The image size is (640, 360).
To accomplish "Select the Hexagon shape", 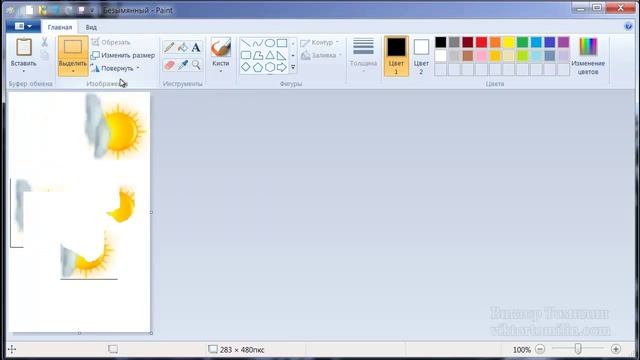I will tap(270, 67).
